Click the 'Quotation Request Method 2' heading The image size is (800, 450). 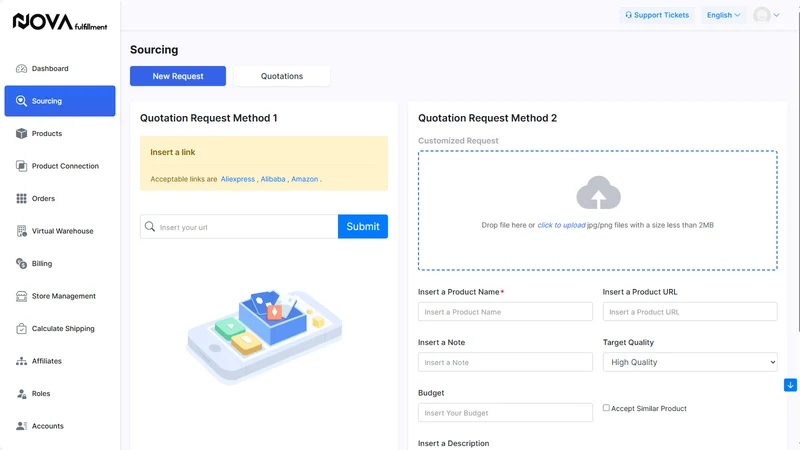click(487, 118)
